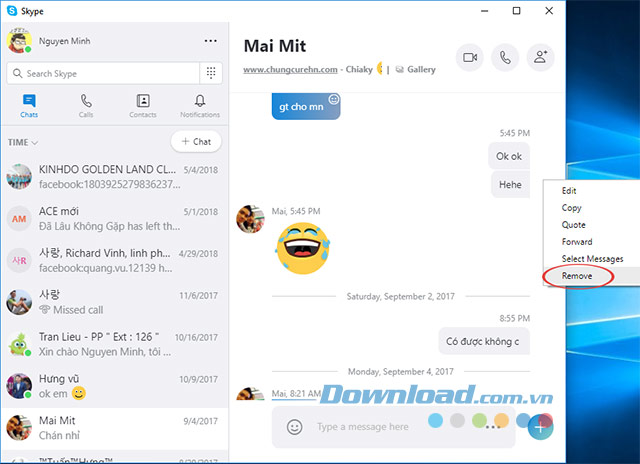Image resolution: width=640 pixels, height=464 pixels.
Task: Open the Contacts tab
Action: [x=143, y=106]
